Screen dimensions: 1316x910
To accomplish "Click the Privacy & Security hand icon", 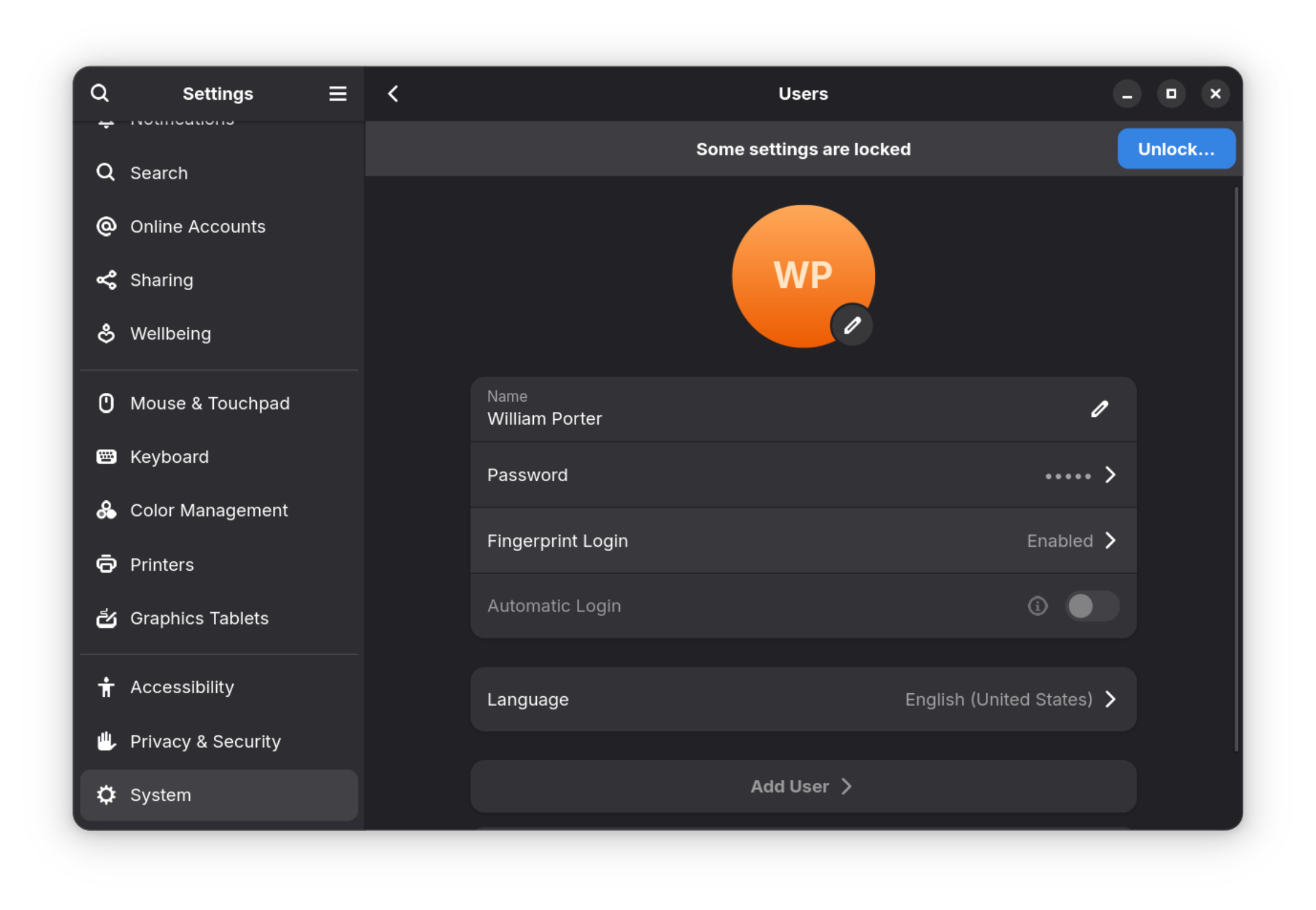I will click(x=106, y=741).
